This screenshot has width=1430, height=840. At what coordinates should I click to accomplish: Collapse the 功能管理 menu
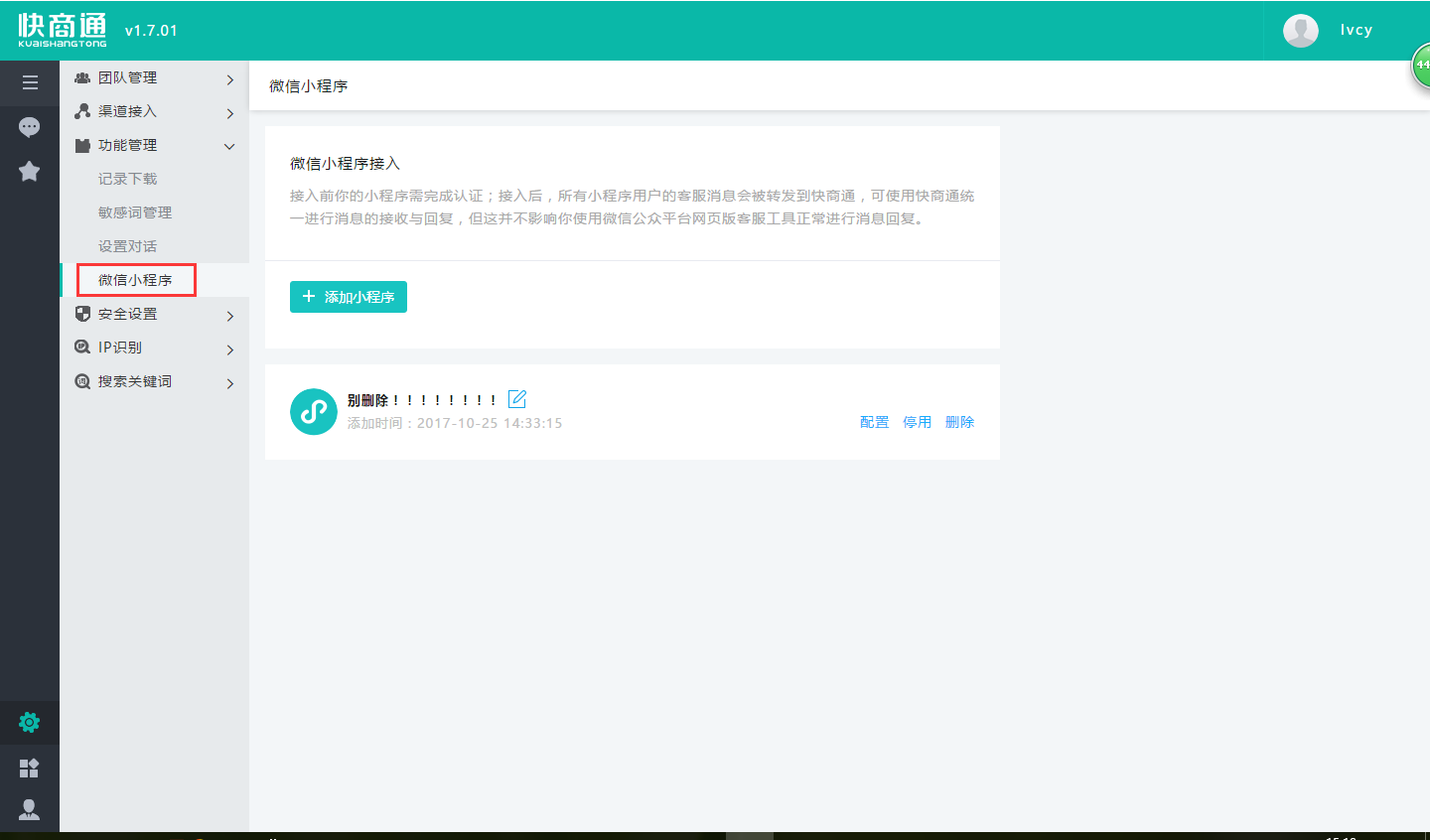pyautogui.click(x=154, y=146)
